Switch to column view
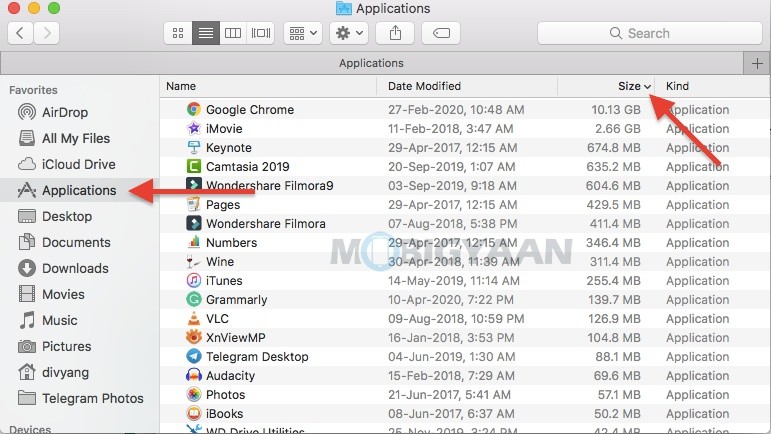Screen dimensions: 771x434 coord(233,33)
